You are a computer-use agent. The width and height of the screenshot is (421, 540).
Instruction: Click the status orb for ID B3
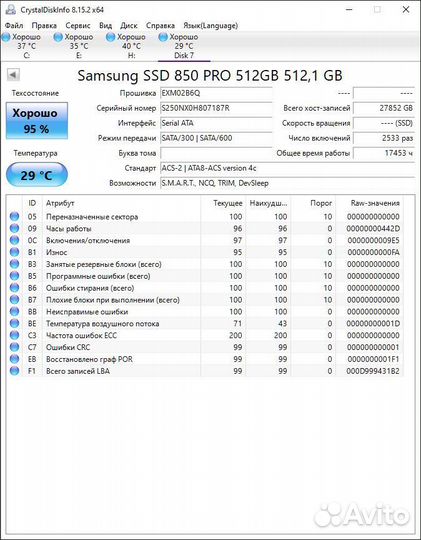(x=14, y=264)
